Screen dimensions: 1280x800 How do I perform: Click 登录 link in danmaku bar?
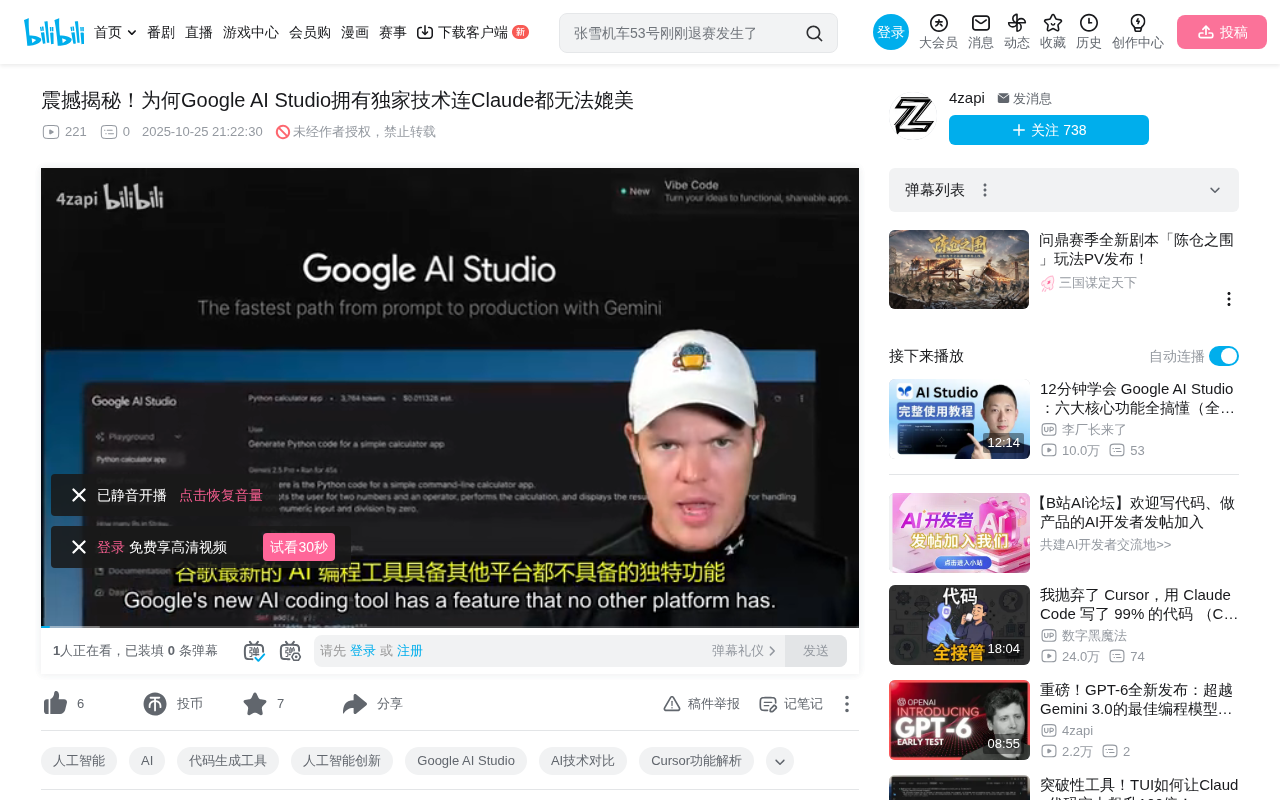pyautogui.click(x=363, y=651)
